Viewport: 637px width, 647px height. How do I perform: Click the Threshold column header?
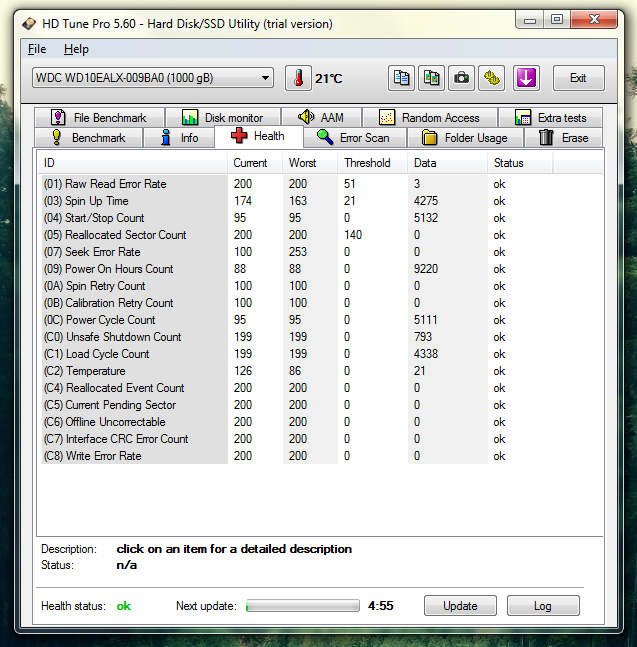[373, 163]
